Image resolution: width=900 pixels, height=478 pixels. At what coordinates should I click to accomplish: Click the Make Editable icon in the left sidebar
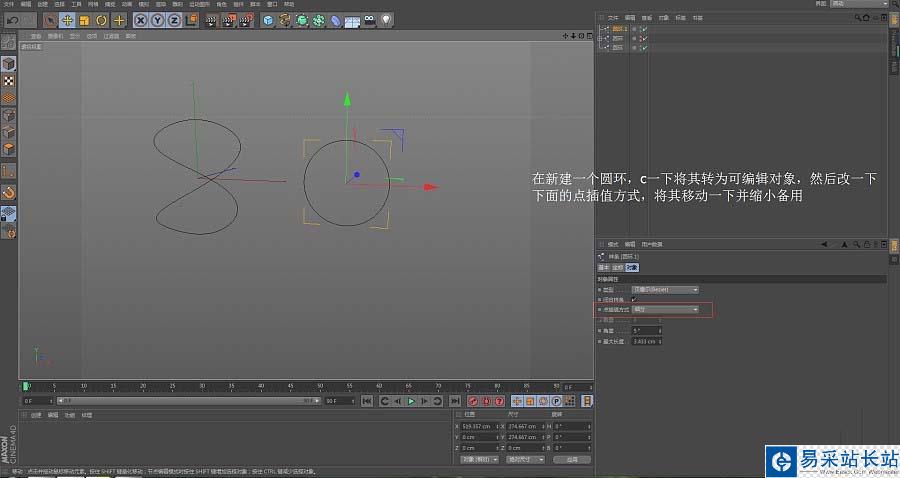point(9,42)
